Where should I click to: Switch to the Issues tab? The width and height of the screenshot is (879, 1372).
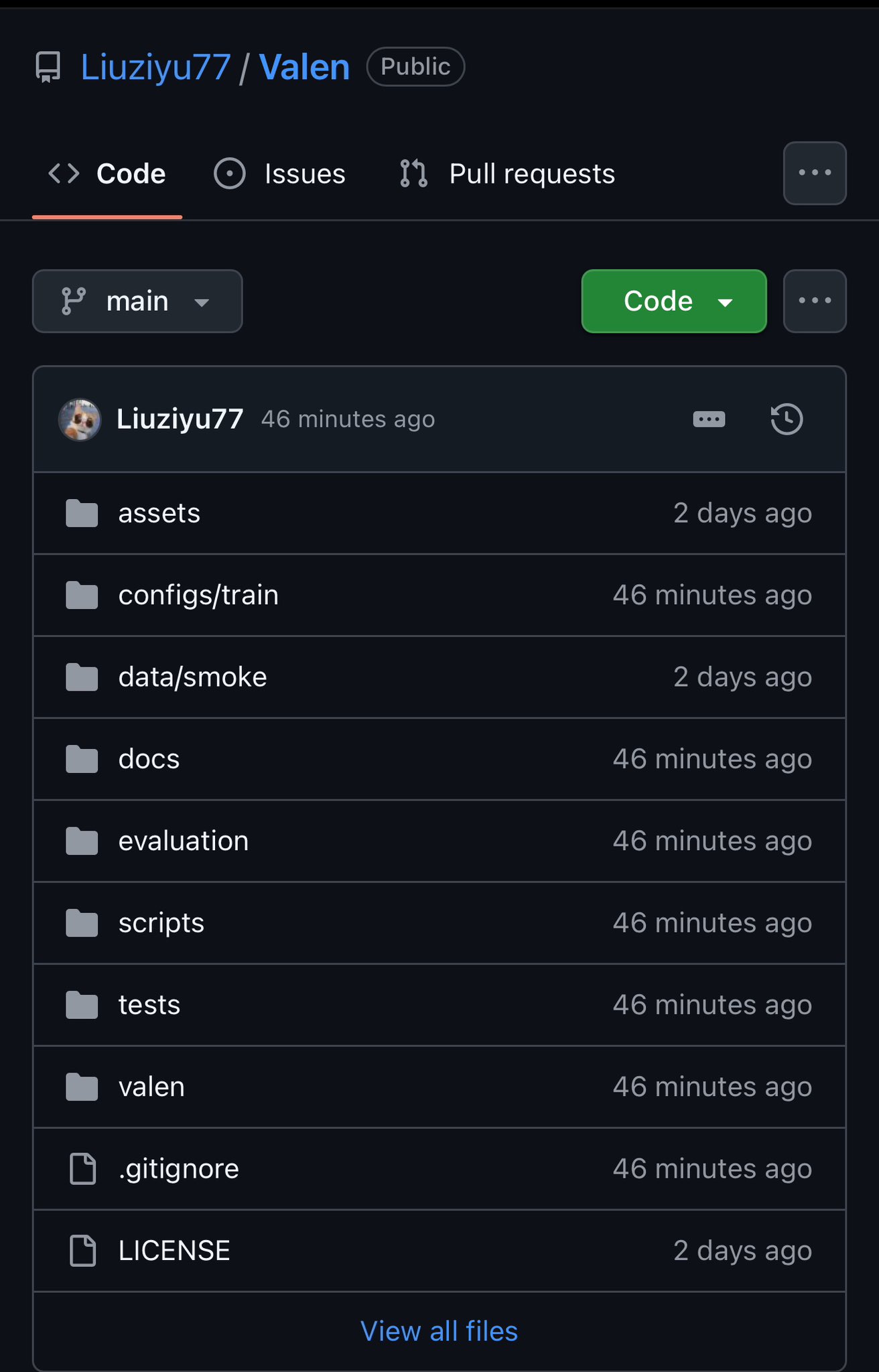280,174
